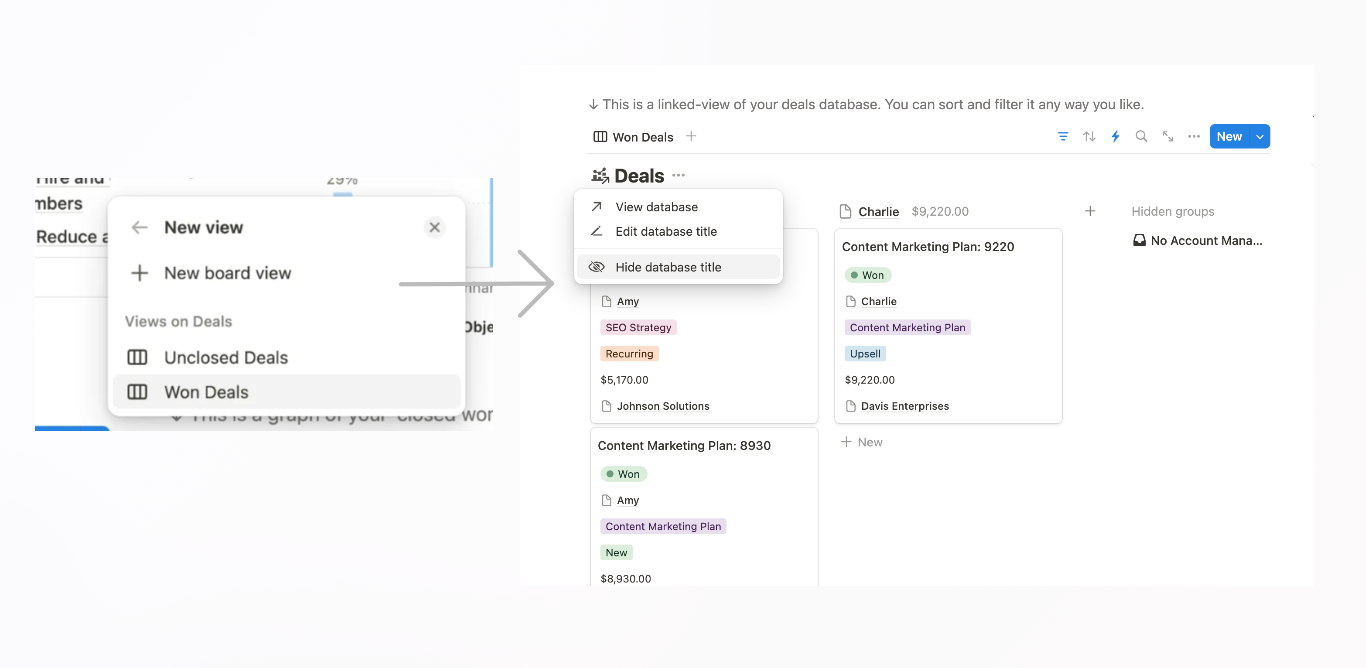This screenshot has width=1366, height=668.
Task: Click Won status on the 9220 card
Action: tap(868, 275)
